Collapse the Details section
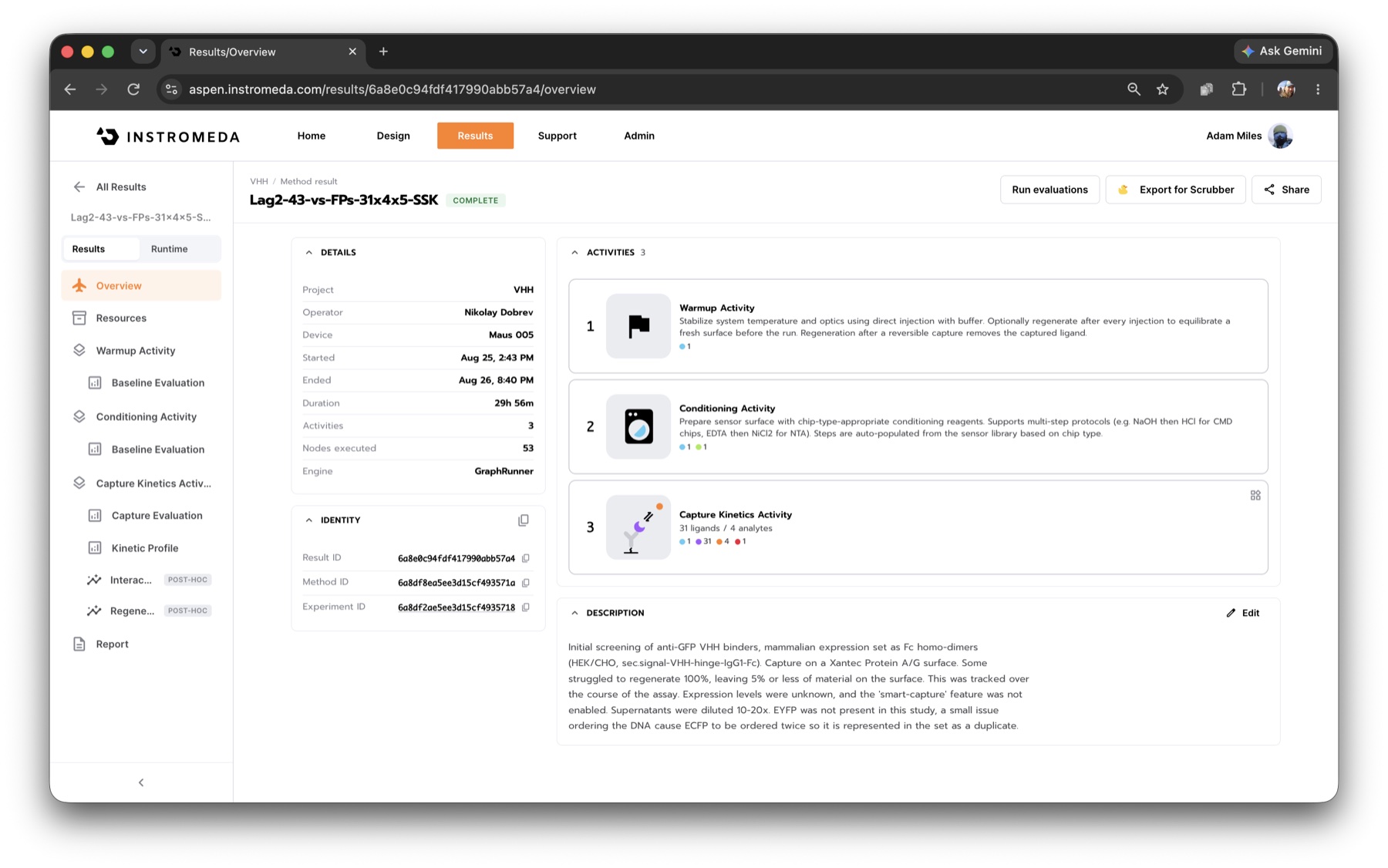 coord(309,253)
